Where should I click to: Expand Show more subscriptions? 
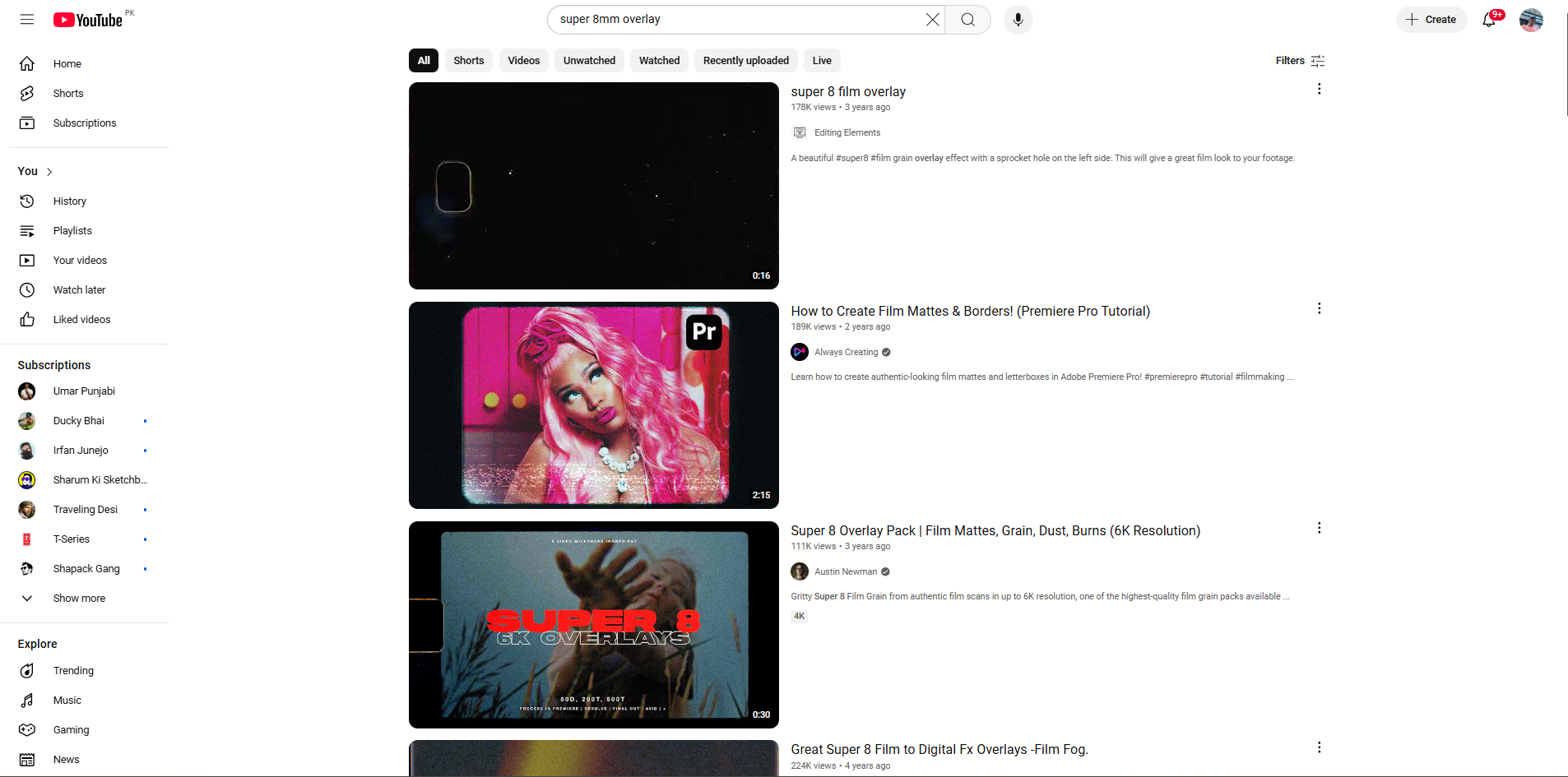coord(78,598)
